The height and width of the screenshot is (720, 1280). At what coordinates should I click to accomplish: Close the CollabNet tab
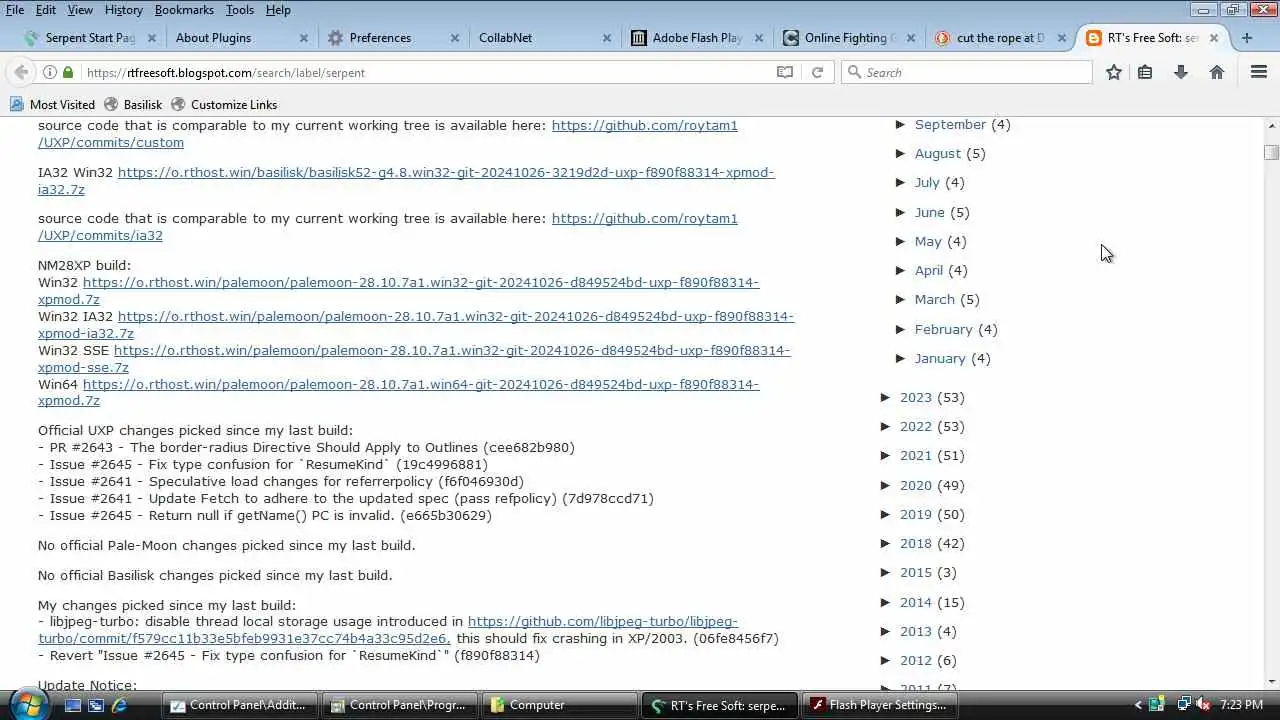tap(607, 38)
